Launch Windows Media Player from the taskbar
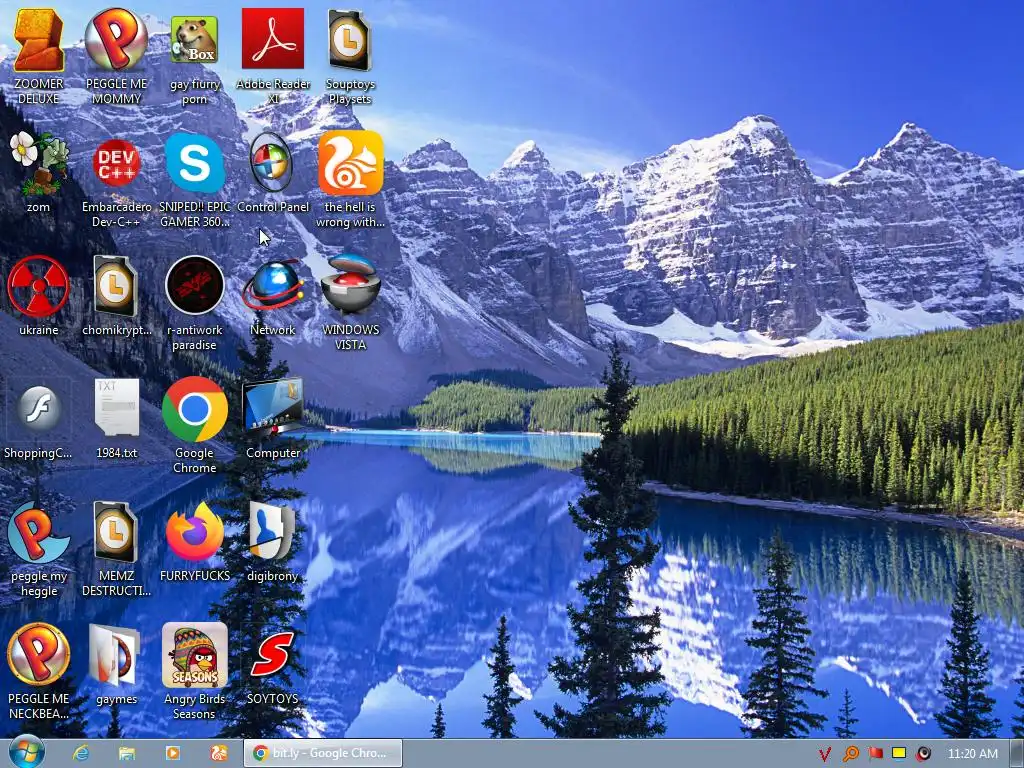1024x768 pixels. [173, 754]
